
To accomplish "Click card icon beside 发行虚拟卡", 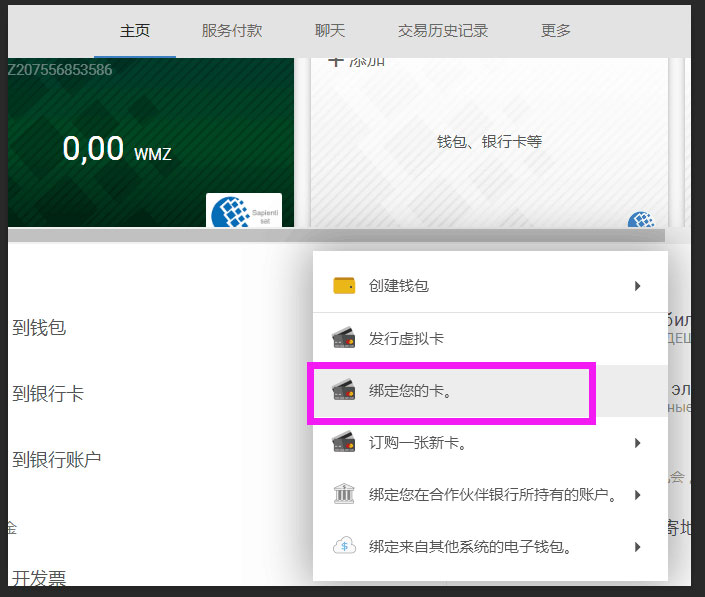I will click(344, 338).
